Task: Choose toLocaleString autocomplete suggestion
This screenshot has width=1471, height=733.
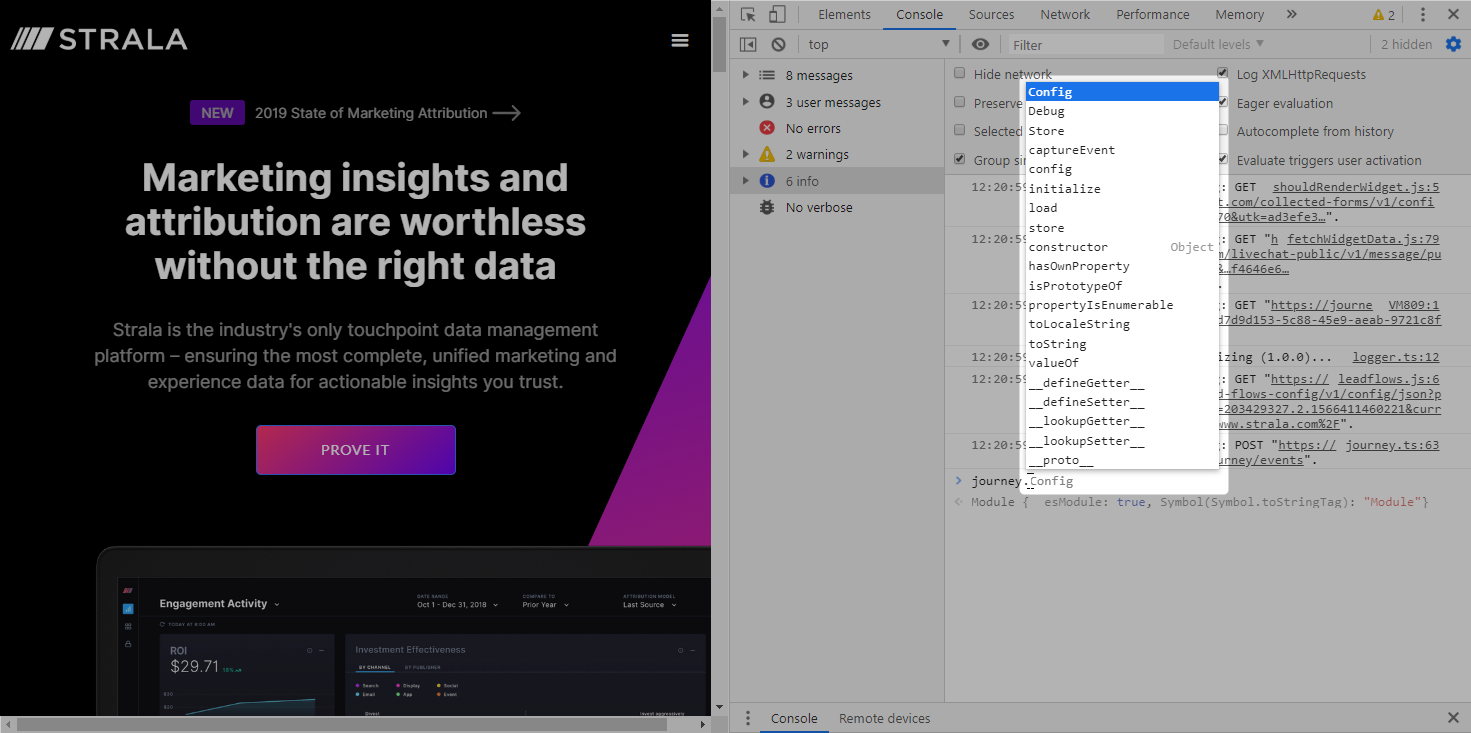Action: point(1122,324)
